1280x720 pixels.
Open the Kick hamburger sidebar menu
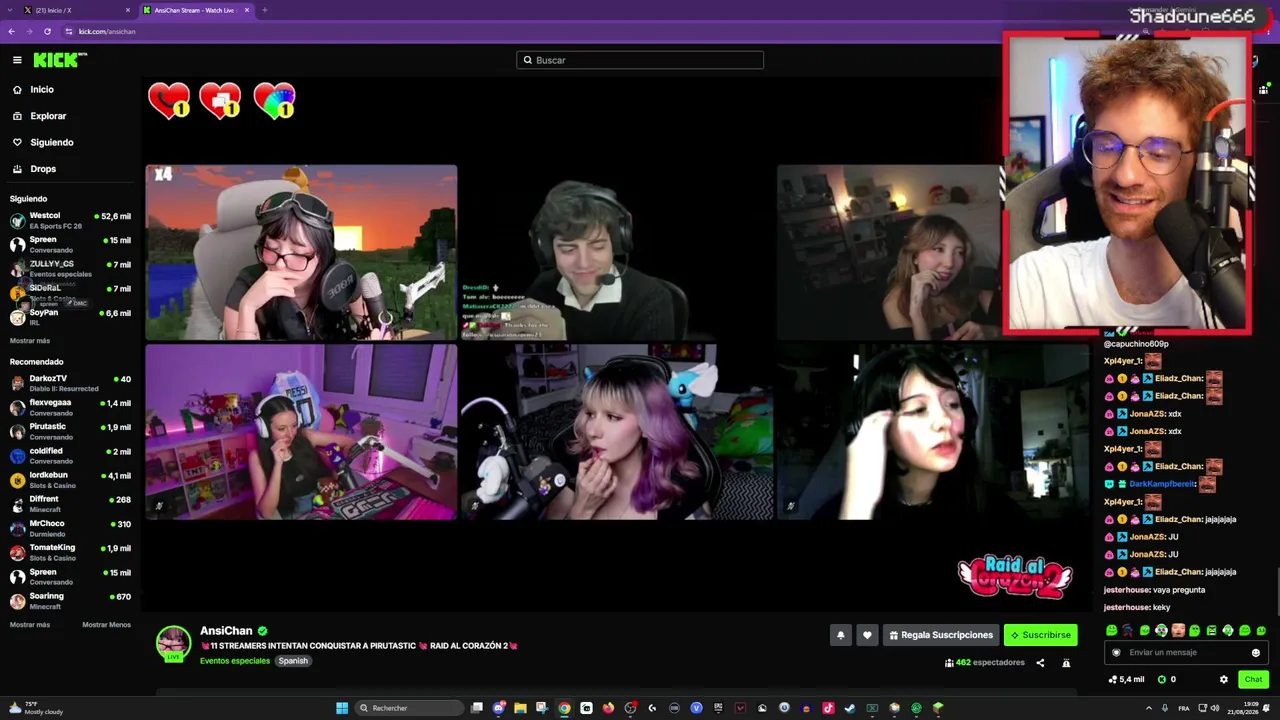[17, 60]
